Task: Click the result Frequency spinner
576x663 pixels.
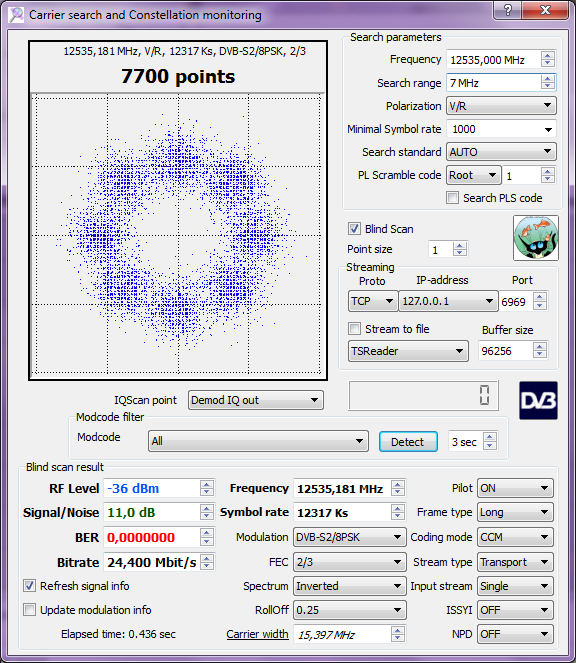Action: [398, 488]
